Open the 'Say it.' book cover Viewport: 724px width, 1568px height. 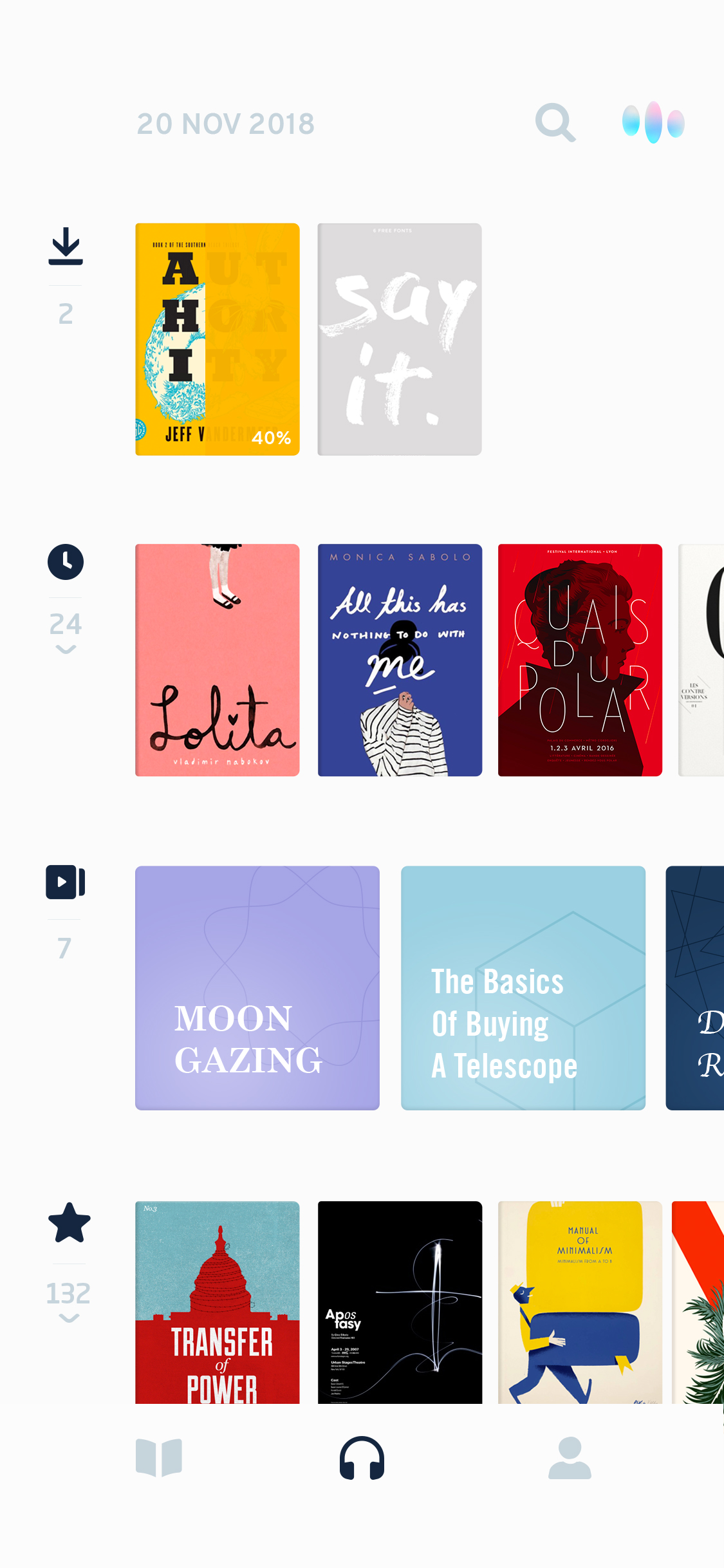[x=400, y=339]
